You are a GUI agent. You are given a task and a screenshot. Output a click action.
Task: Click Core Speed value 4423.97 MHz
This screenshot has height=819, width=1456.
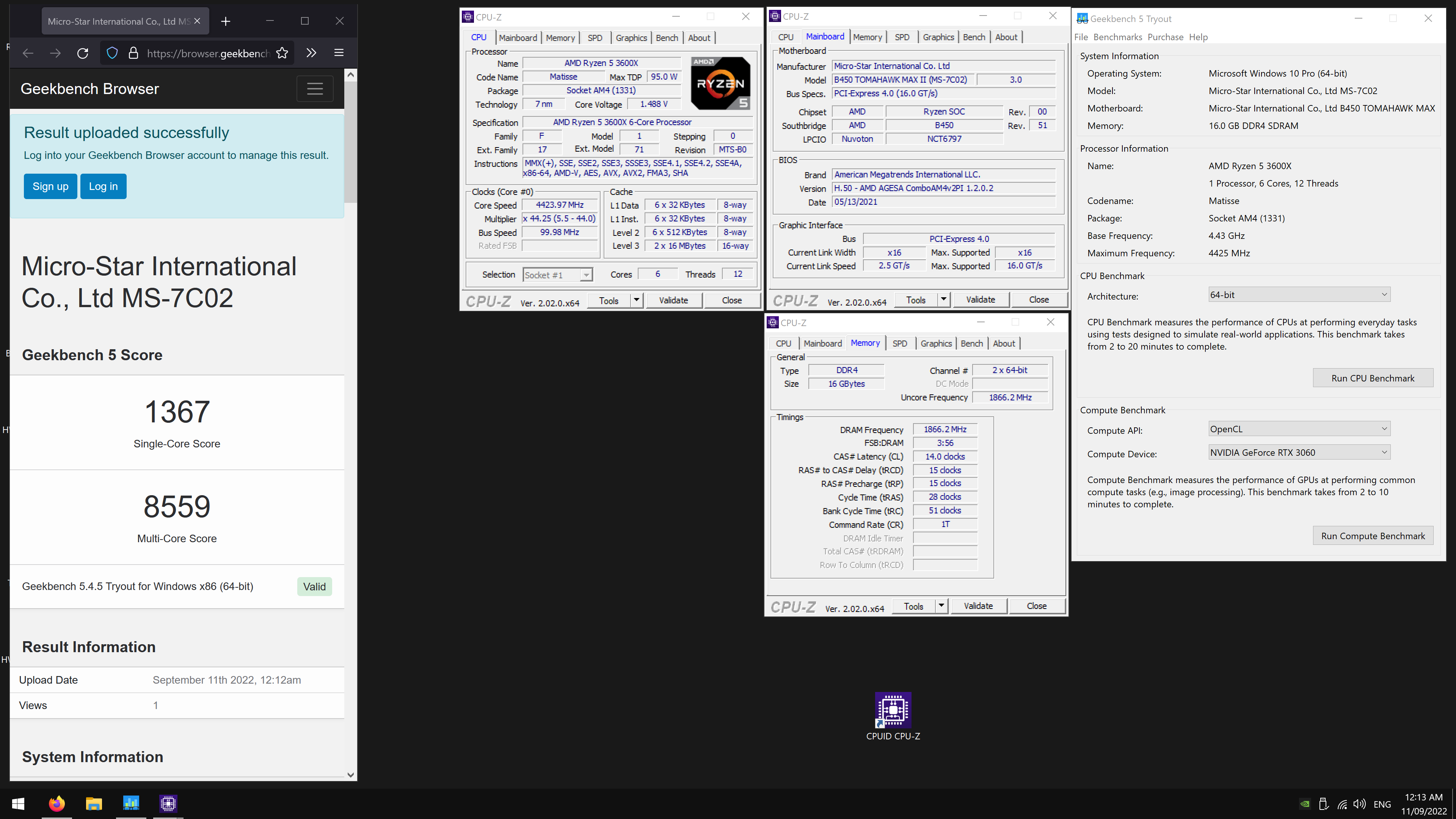pyautogui.click(x=560, y=205)
